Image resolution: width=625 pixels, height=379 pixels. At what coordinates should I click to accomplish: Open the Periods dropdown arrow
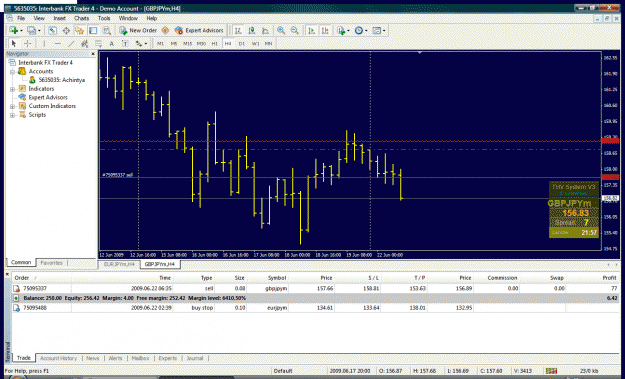point(366,31)
